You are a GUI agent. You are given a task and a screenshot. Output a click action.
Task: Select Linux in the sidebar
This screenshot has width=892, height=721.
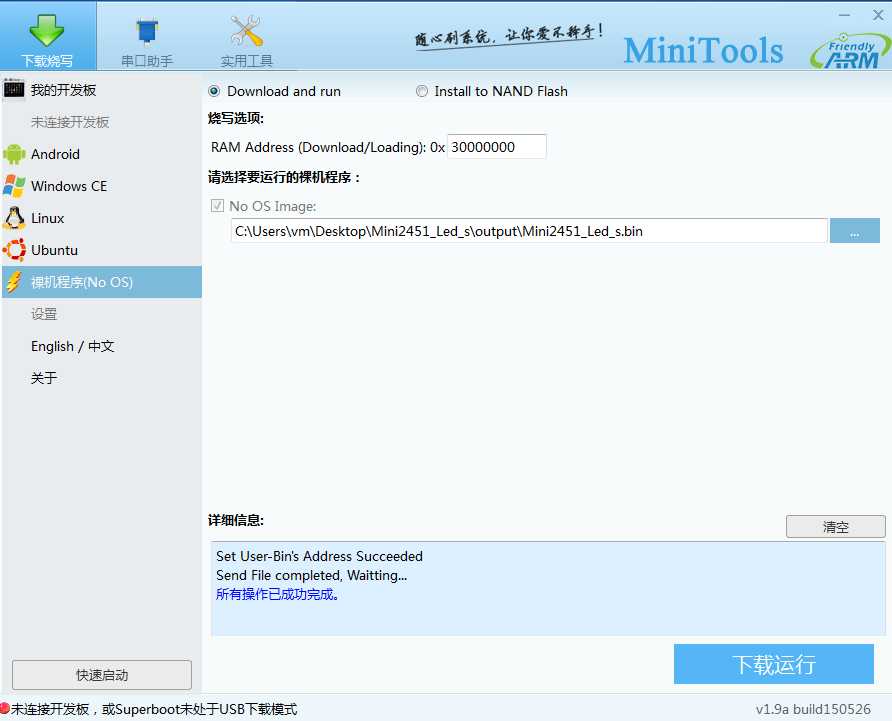[102, 218]
